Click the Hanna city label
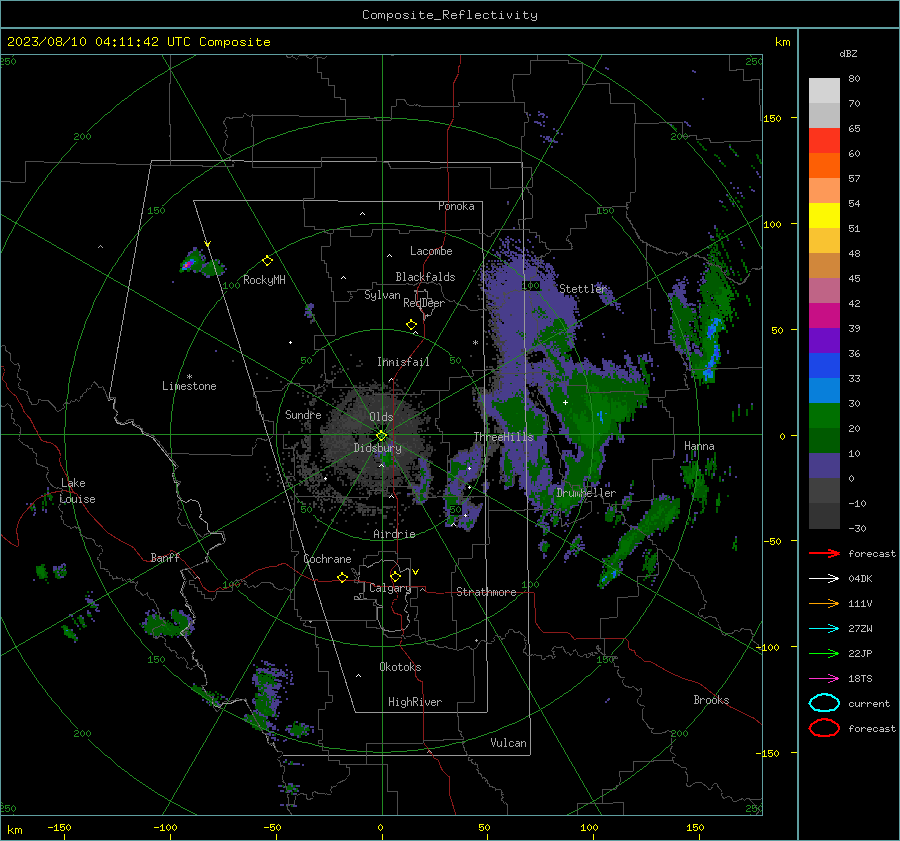This screenshot has width=900, height=841. [x=699, y=446]
